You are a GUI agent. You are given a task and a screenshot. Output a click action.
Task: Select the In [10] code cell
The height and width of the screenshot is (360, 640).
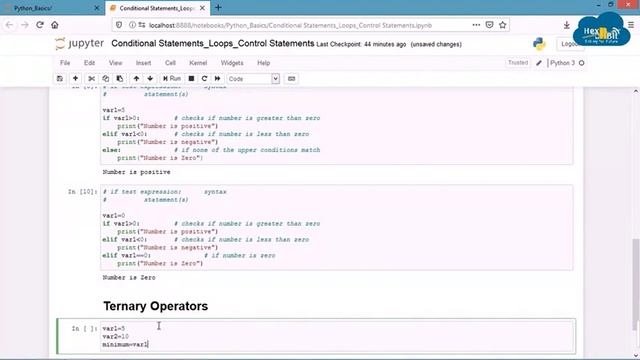(336, 227)
